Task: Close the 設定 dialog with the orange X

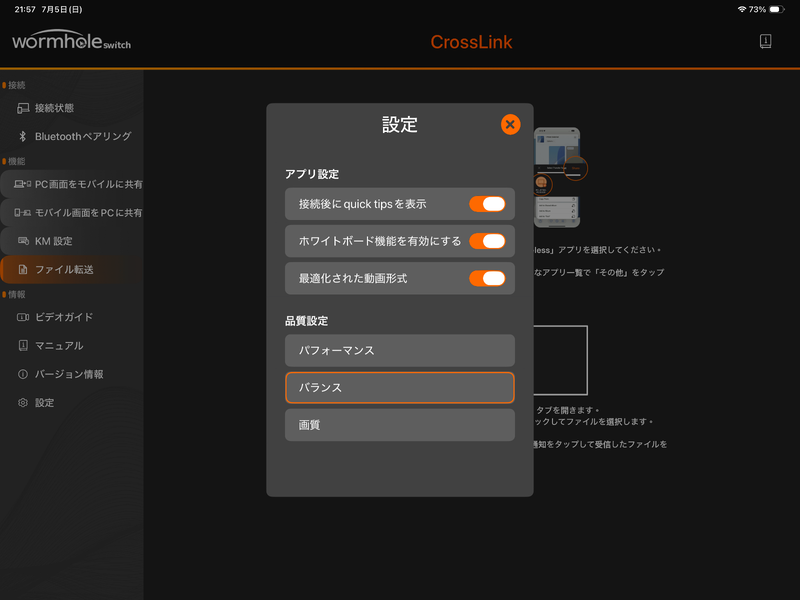Action: (x=510, y=124)
